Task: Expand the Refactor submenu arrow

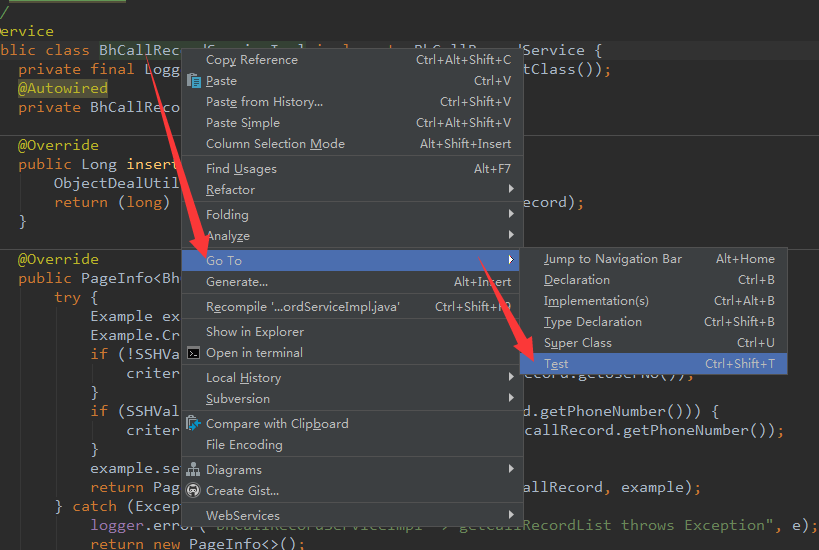Action: 511,190
